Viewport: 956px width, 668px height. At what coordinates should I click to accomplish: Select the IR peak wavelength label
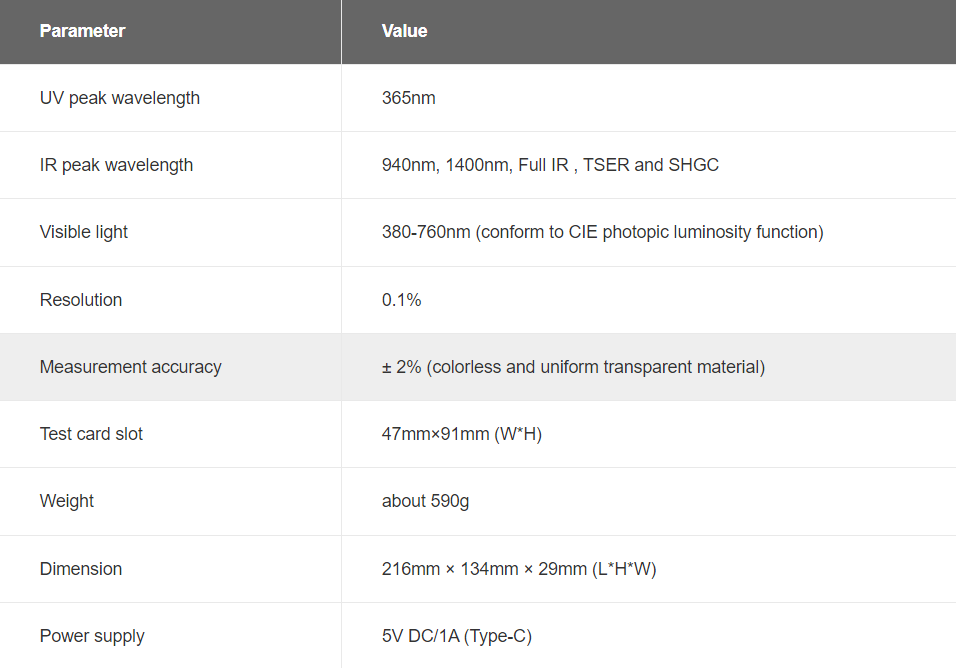pos(116,165)
